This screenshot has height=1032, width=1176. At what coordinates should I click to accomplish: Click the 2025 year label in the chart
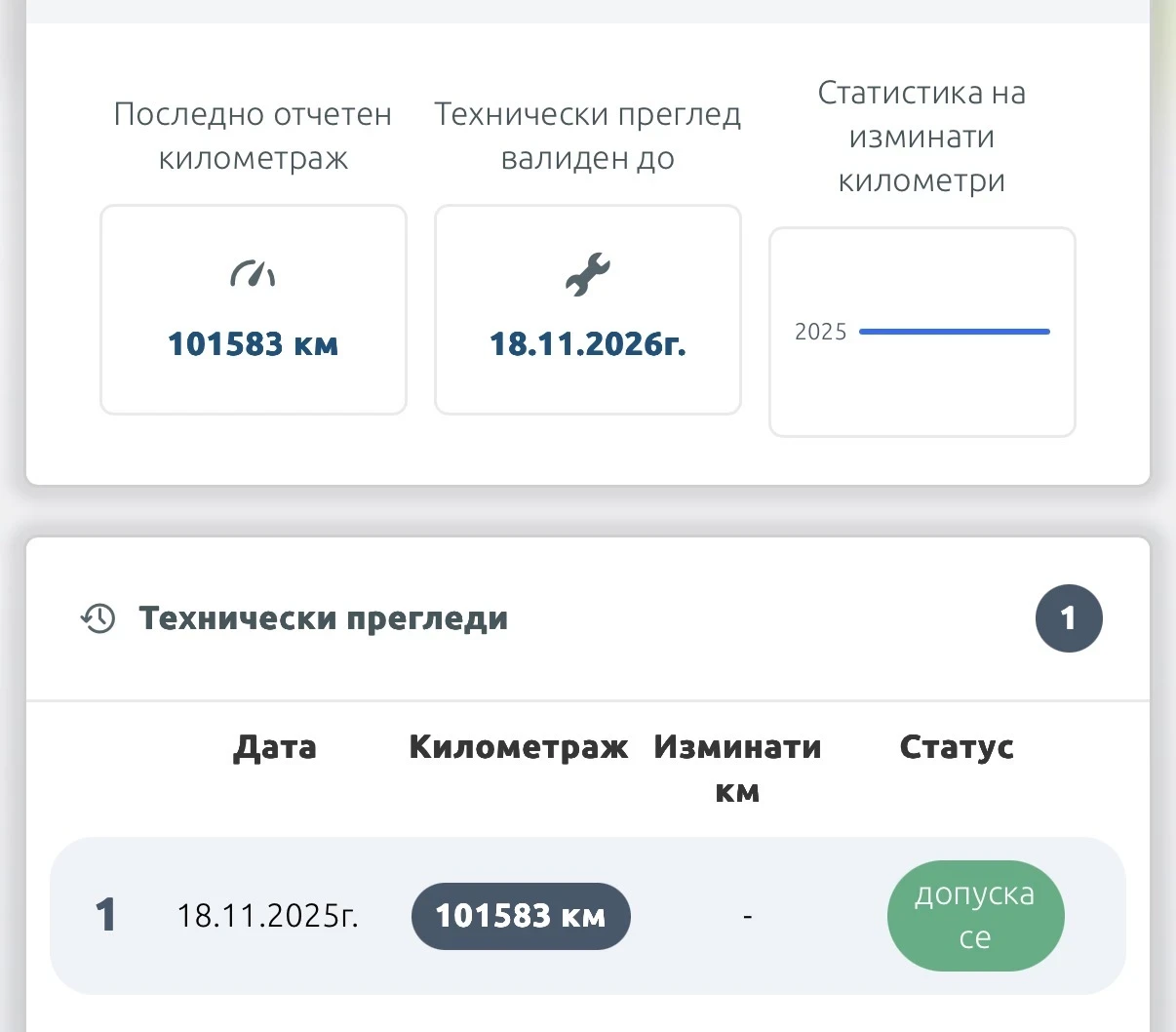(x=820, y=332)
